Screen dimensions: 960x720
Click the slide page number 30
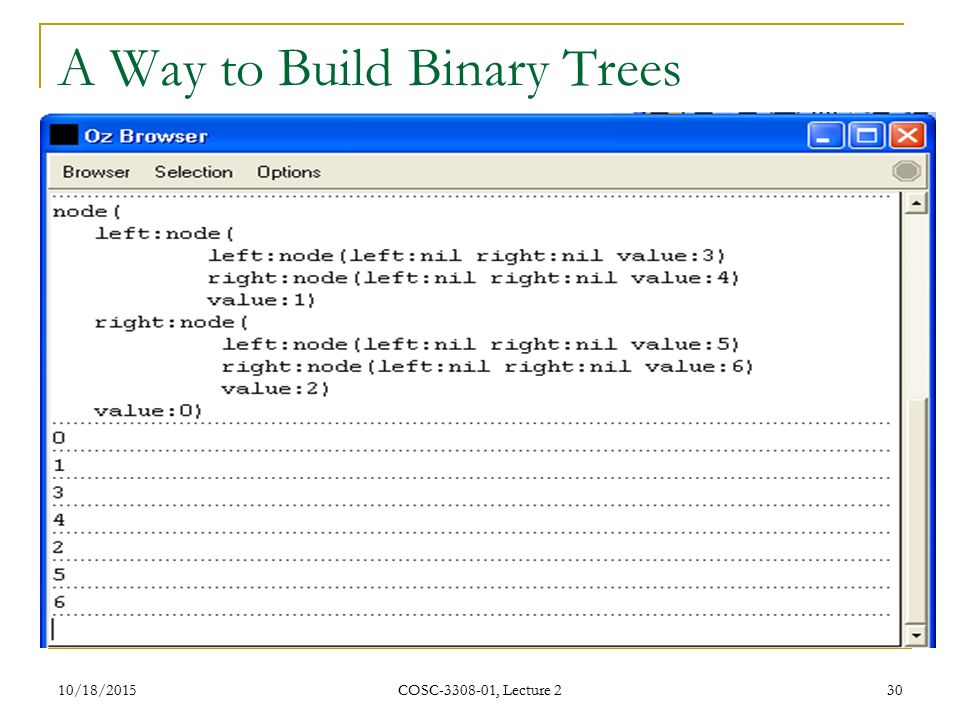(894, 691)
